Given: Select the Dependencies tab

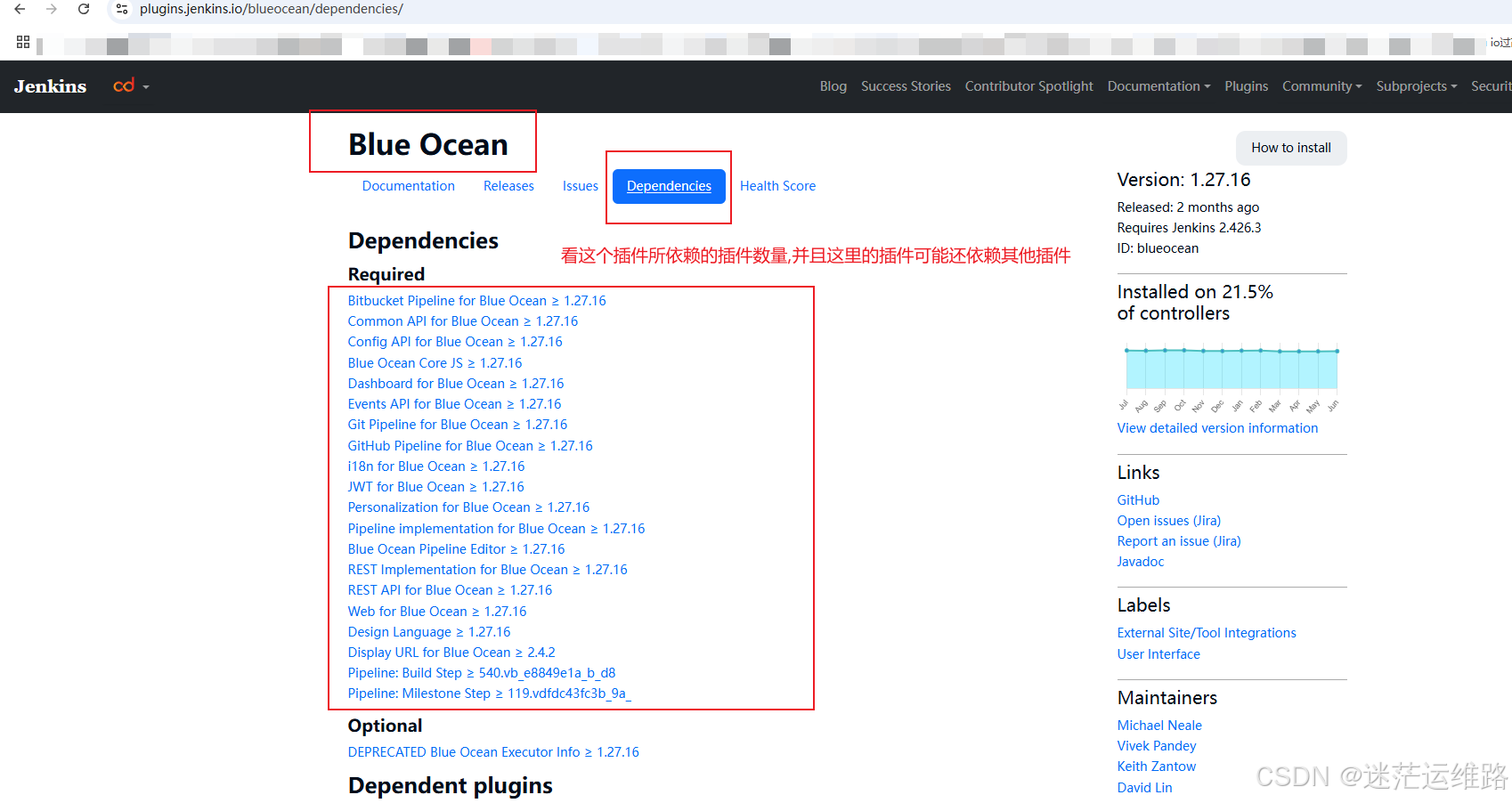Looking at the screenshot, I should coord(669,186).
